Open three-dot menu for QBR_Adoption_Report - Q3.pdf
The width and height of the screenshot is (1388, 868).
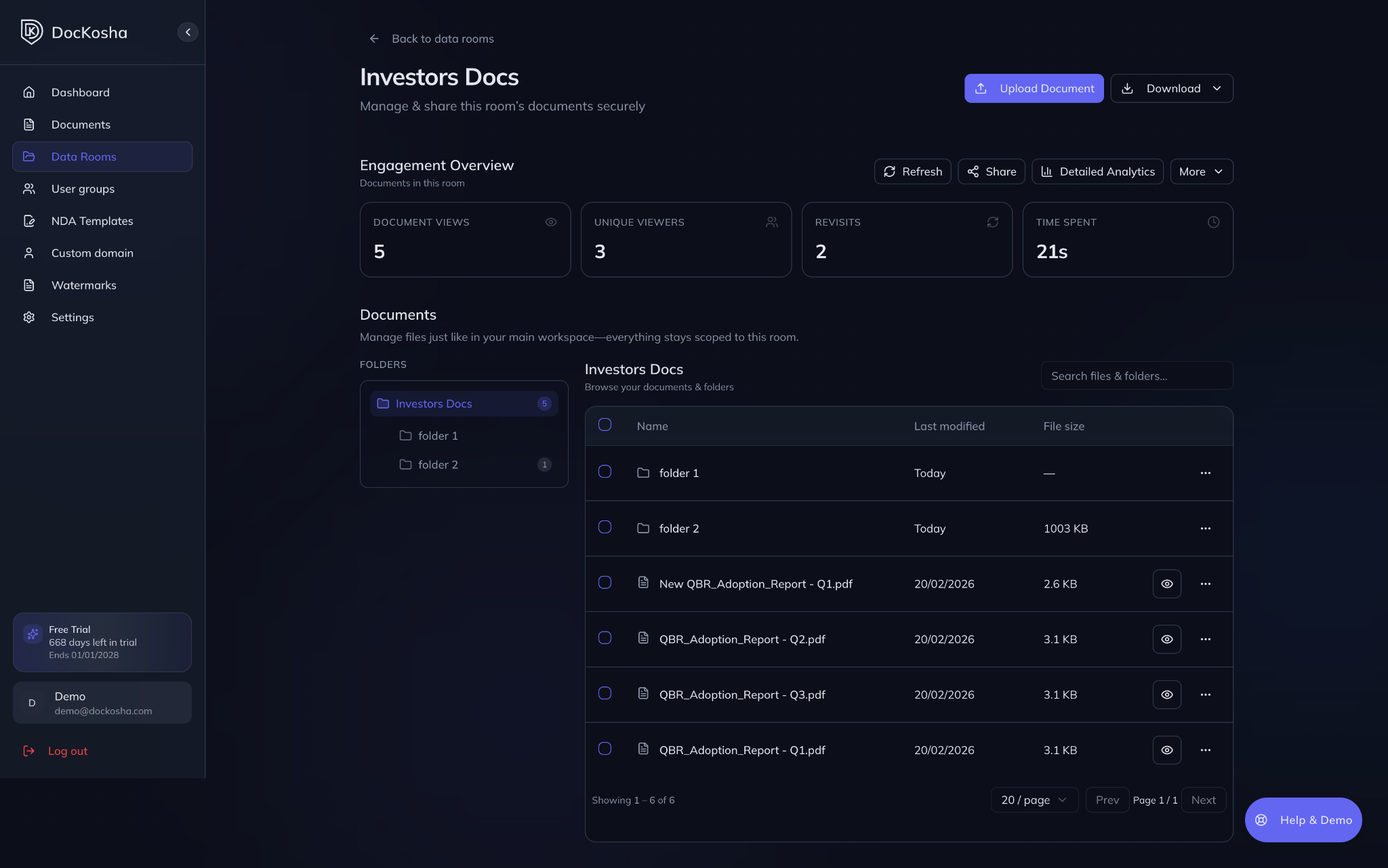[x=1205, y=695]
